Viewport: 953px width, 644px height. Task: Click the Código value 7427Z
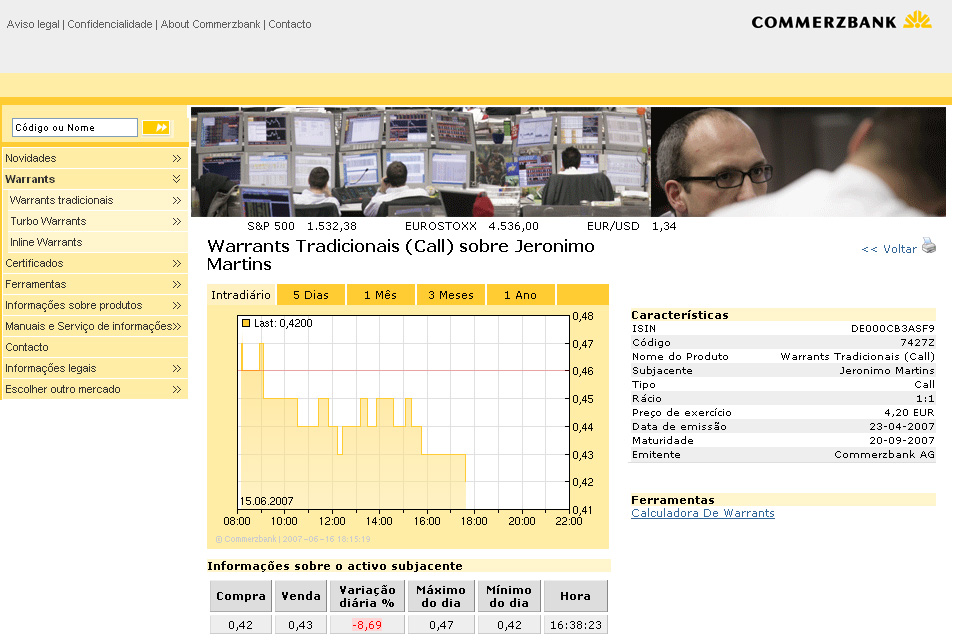click(917, 343)
